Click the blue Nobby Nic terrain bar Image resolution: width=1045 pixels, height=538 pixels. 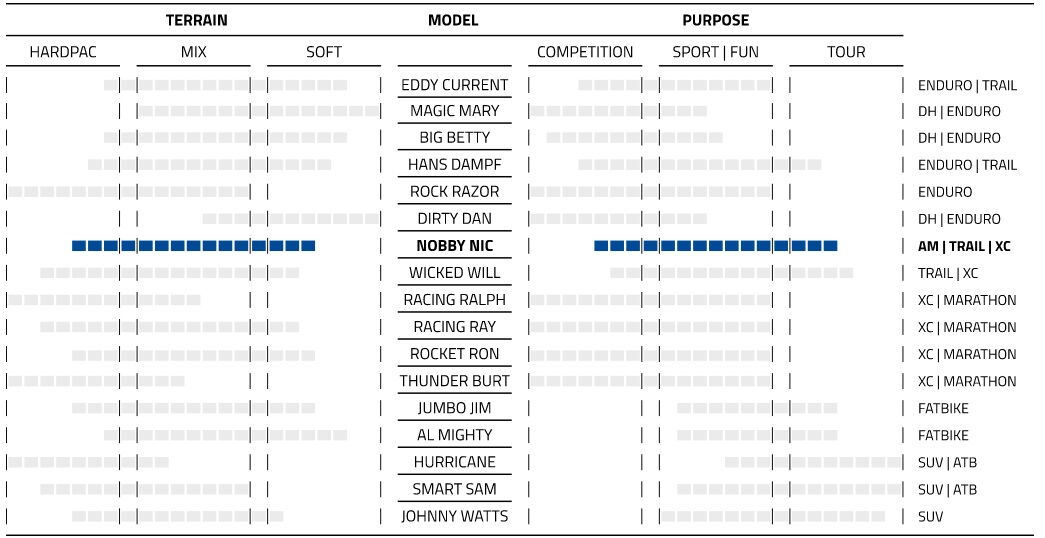[193, 246]
